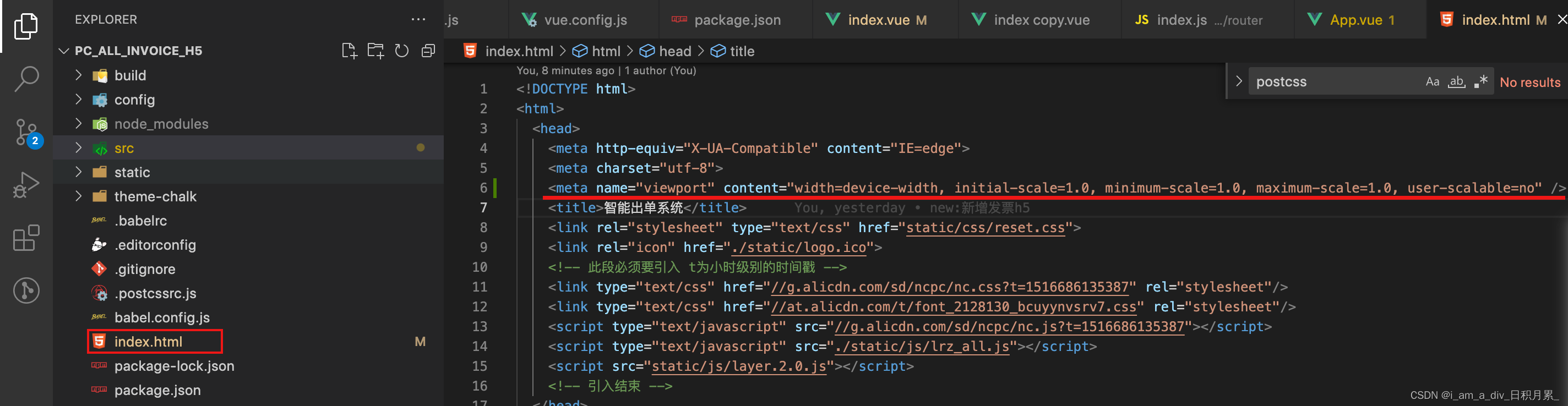Image resolution: width=1568 pixels, height=406 pixels.
Task: Toggle Match Whole Word in find widget
Action: 1457,81
